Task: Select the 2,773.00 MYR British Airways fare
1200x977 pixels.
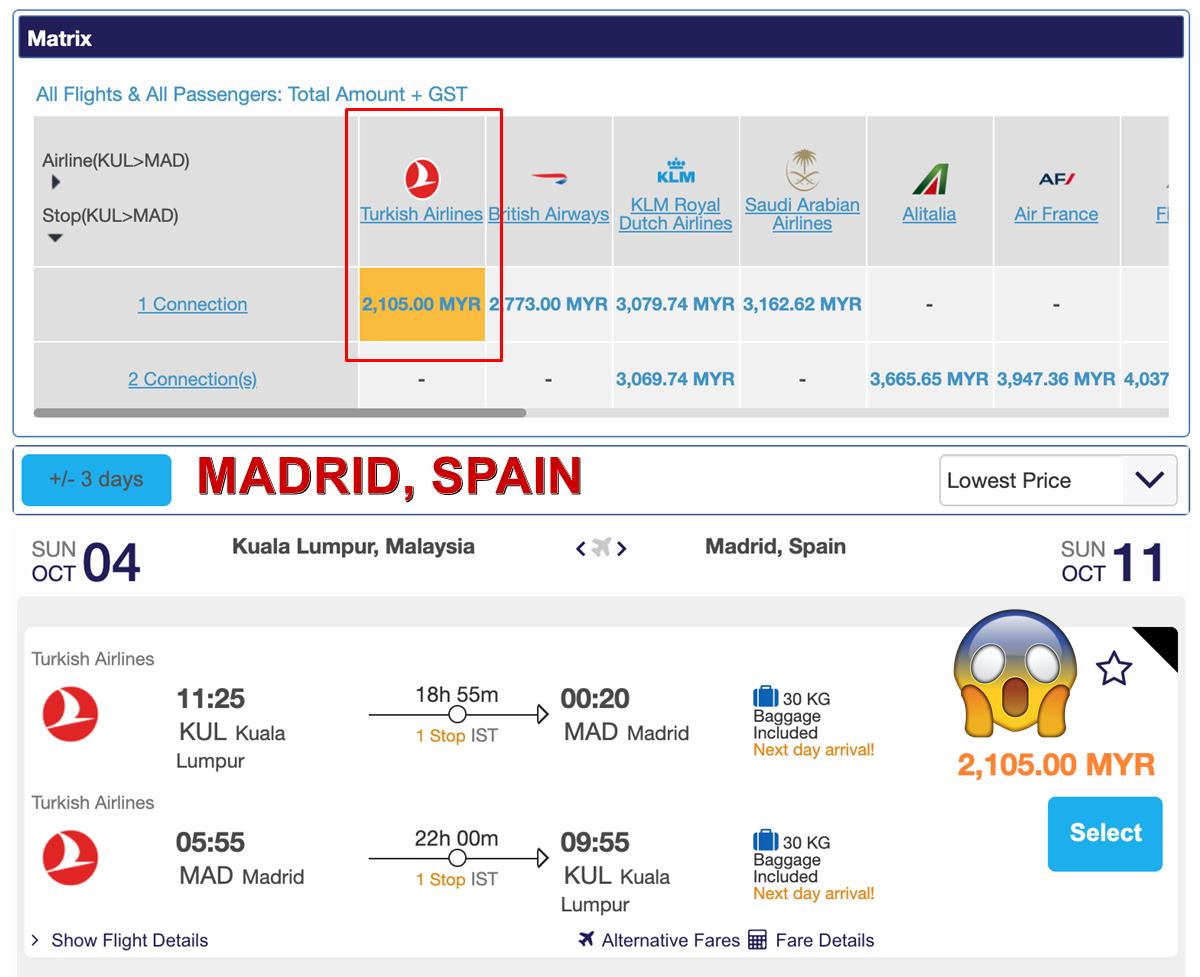Action: [x=548, y=304]
